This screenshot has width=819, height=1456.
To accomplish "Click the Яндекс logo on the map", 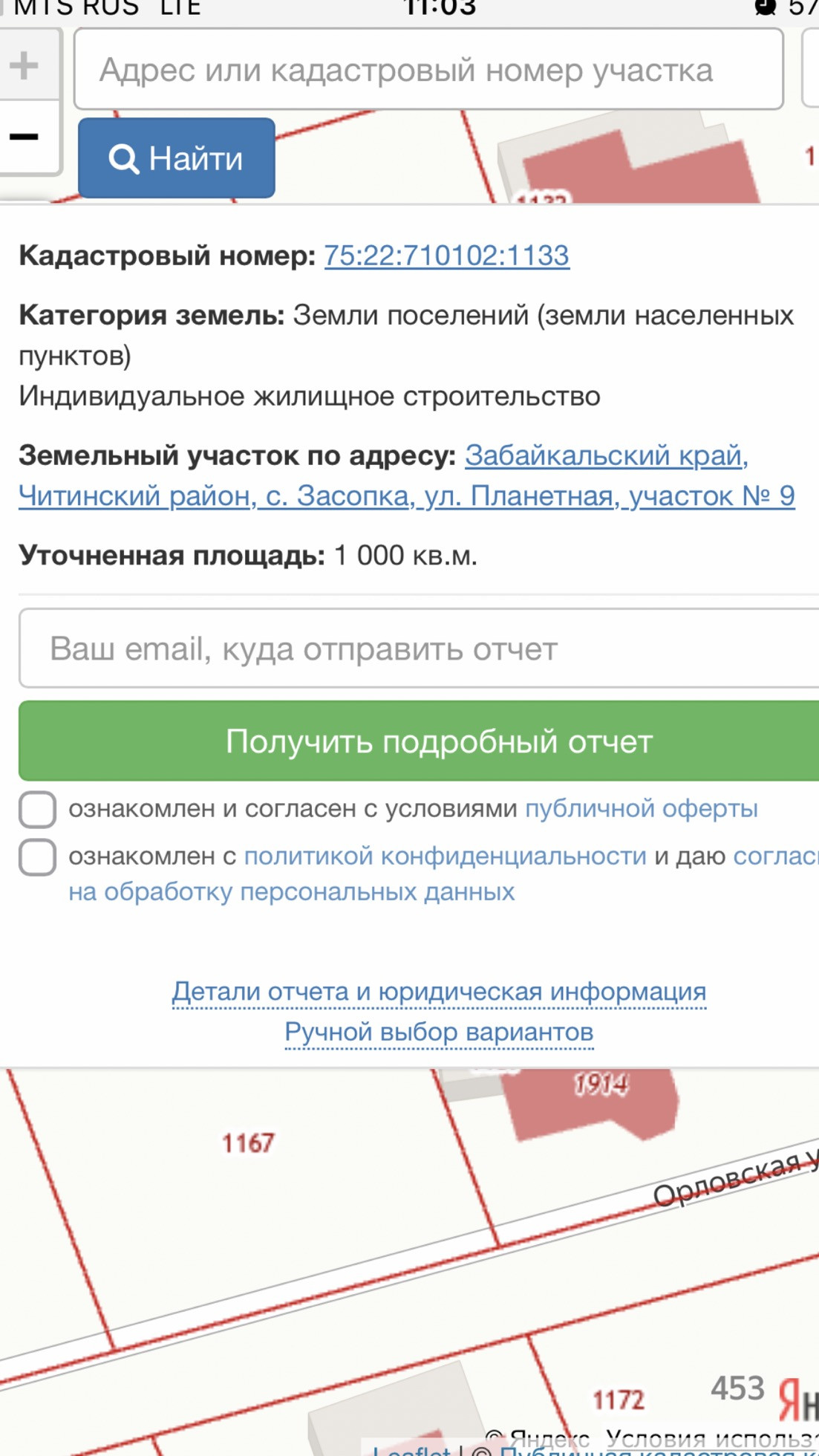I will 798,1398.
